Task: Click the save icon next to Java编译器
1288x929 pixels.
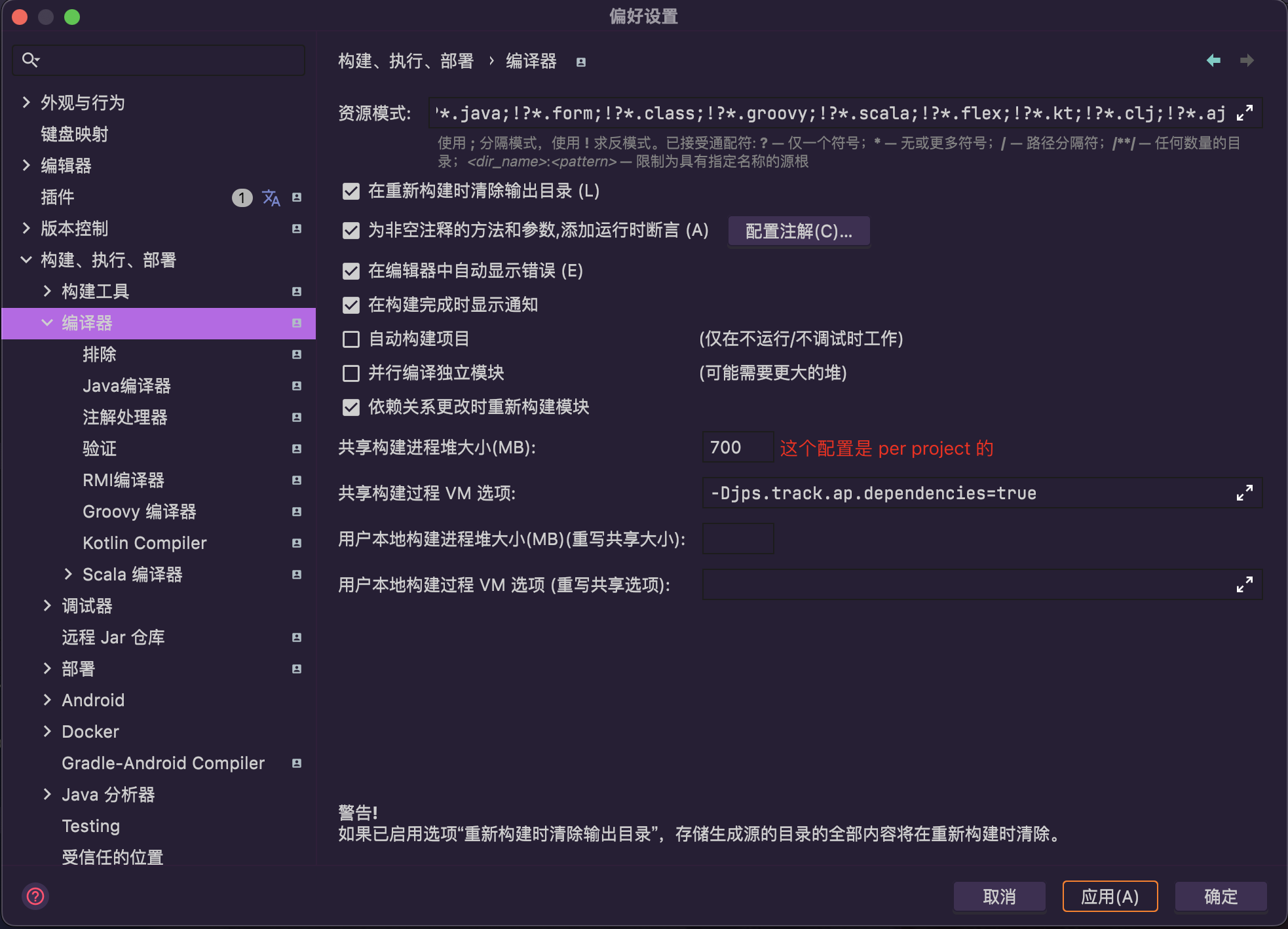Action: pyautogui.click(x=296, y=385)
